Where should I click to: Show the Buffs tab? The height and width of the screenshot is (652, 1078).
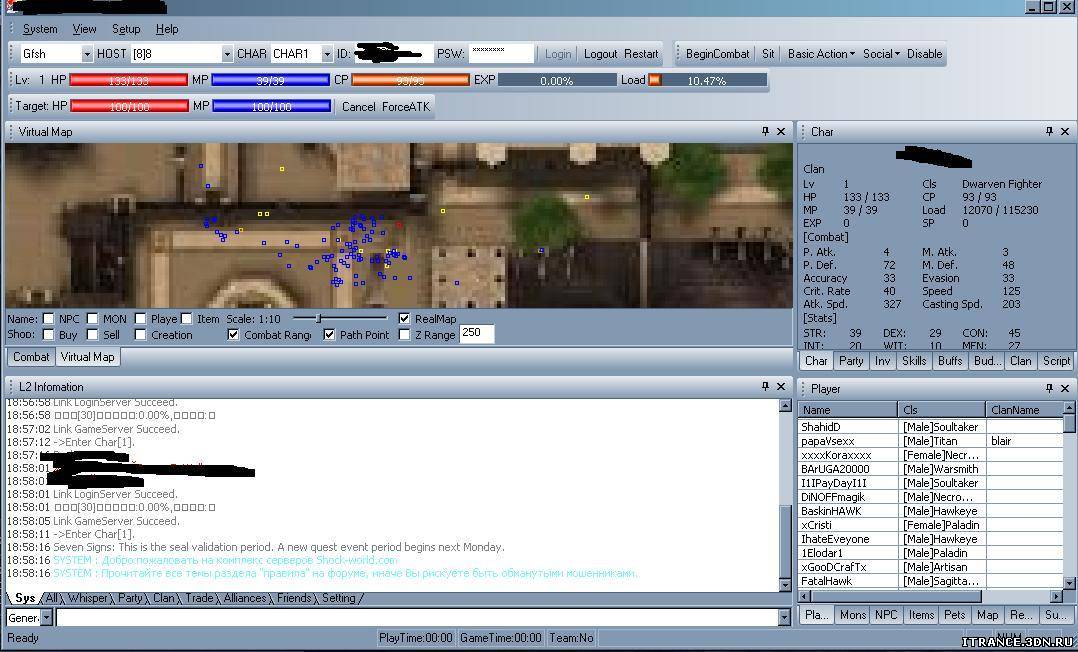coord(950,361)
